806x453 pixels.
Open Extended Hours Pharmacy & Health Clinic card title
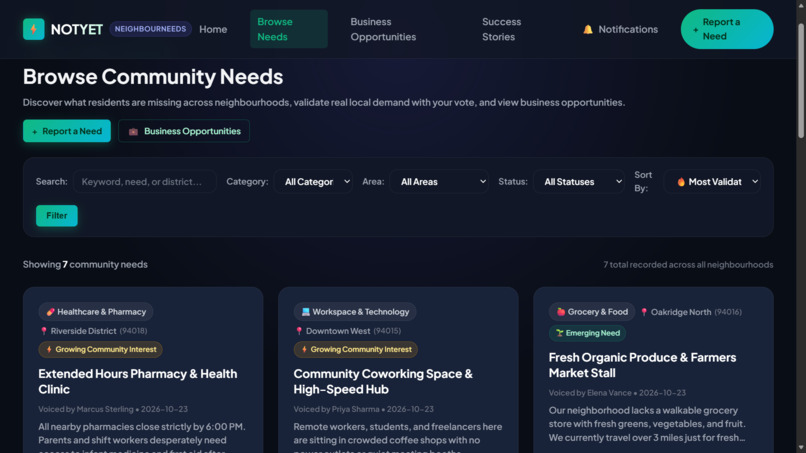pos(138,382)
